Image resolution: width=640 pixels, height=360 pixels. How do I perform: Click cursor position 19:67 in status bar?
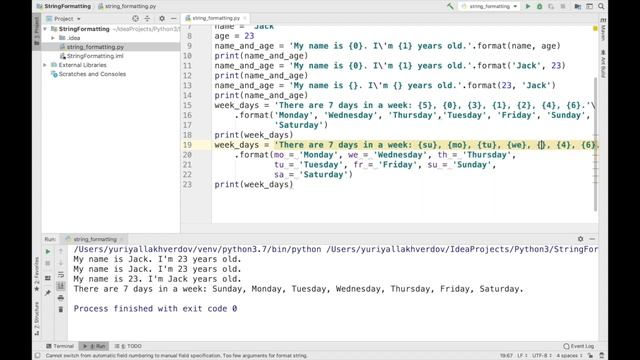(x=506, y=356)
